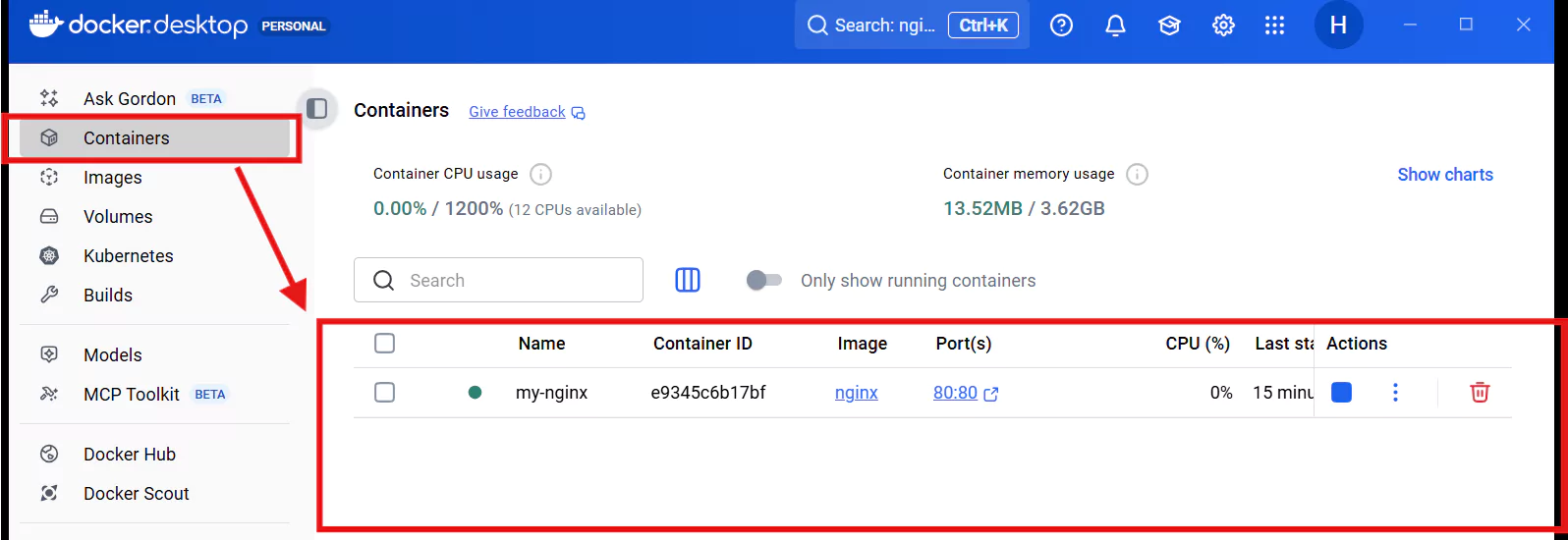The image size is (1568, 540).
Task: Click the info icon beside Container memory usage
Action: (1137, 175)
